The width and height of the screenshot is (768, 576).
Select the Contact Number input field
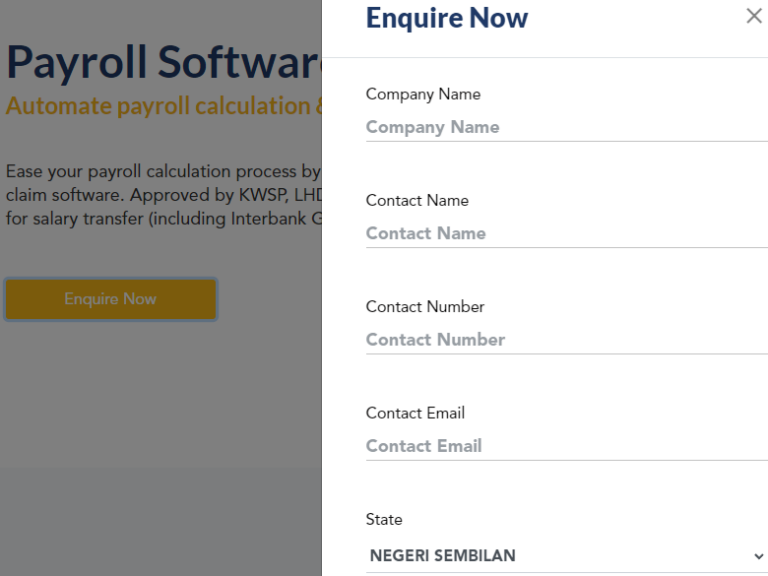(567, 340)
